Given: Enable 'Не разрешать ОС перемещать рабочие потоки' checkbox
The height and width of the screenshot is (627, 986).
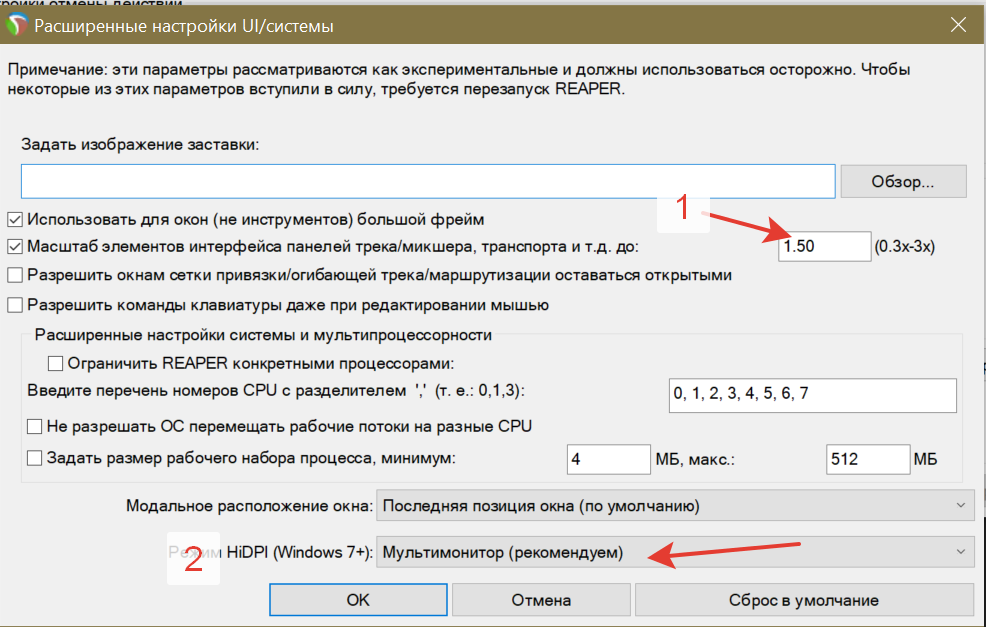Looking at the screenshot, I should point(35,426).
